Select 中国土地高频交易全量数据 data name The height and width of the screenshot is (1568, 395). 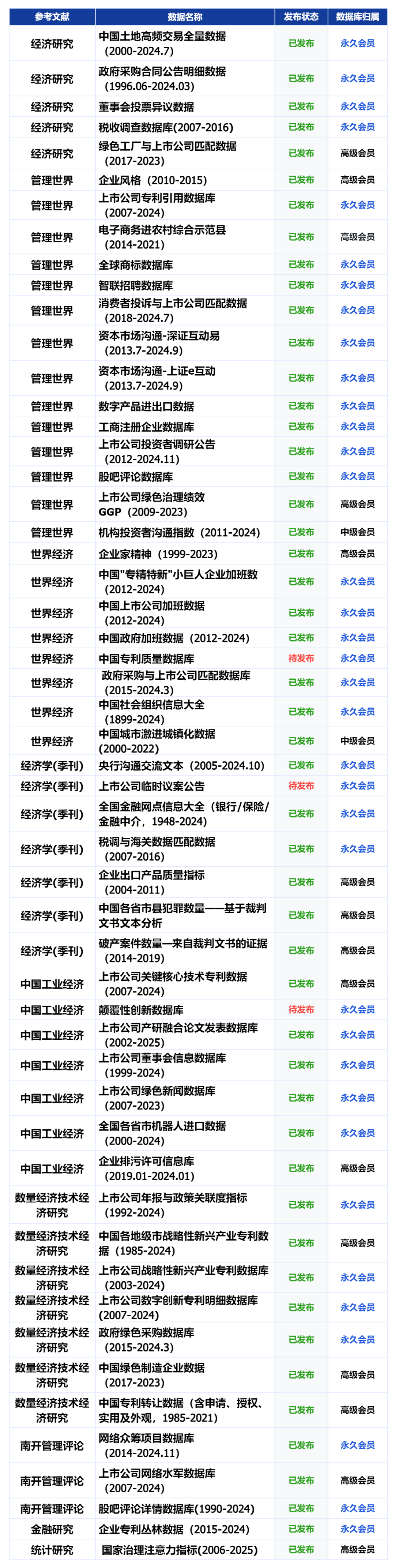point(162,44)
